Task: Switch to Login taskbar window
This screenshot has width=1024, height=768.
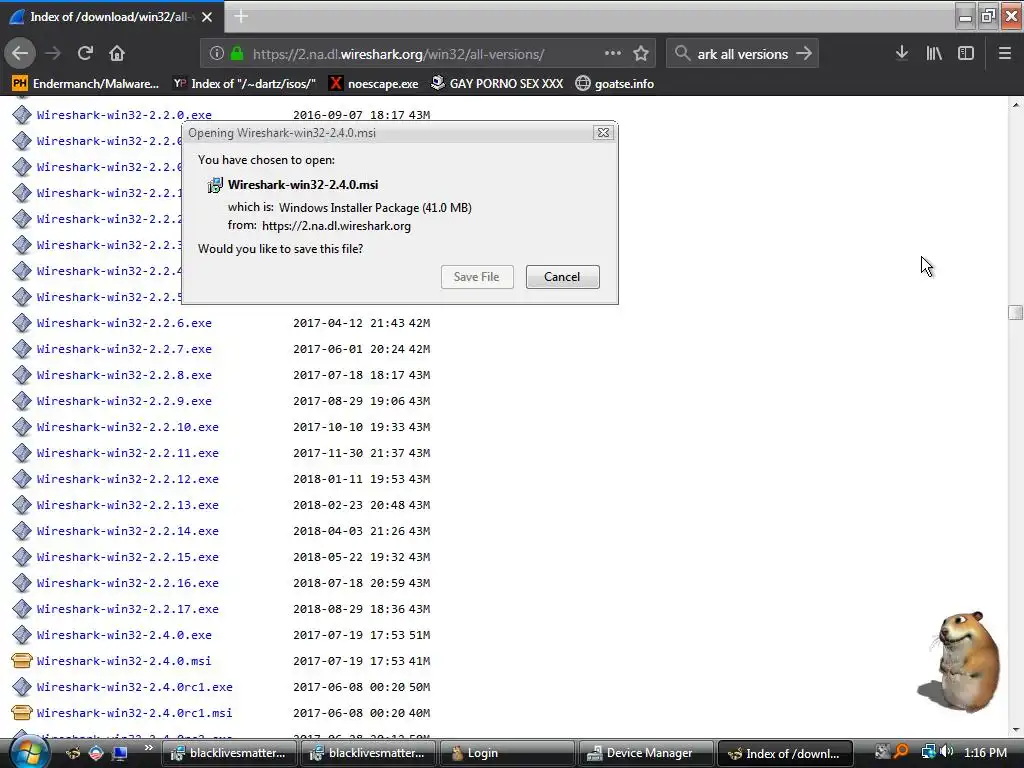Action: (x=507, y=753)
